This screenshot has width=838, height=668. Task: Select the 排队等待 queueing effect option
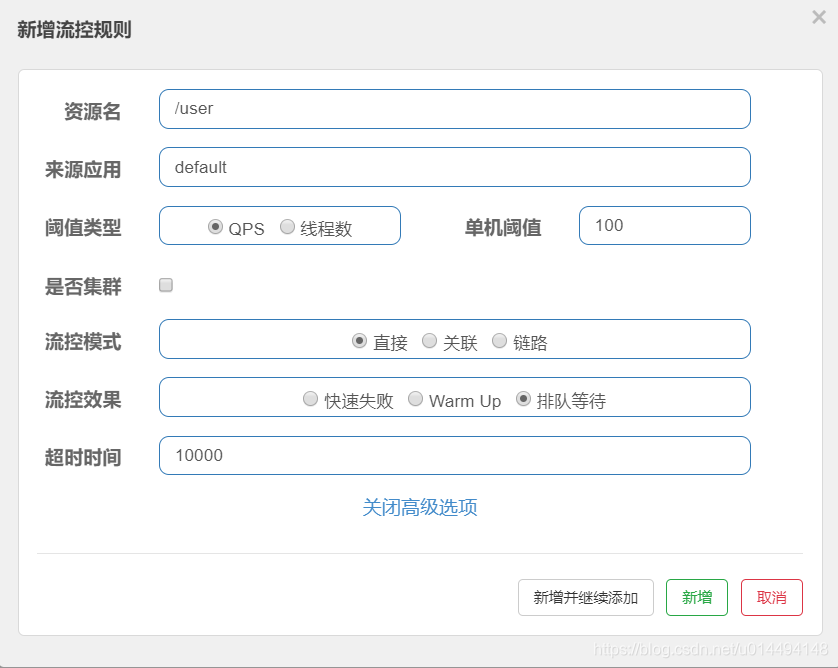click(522, 398)
